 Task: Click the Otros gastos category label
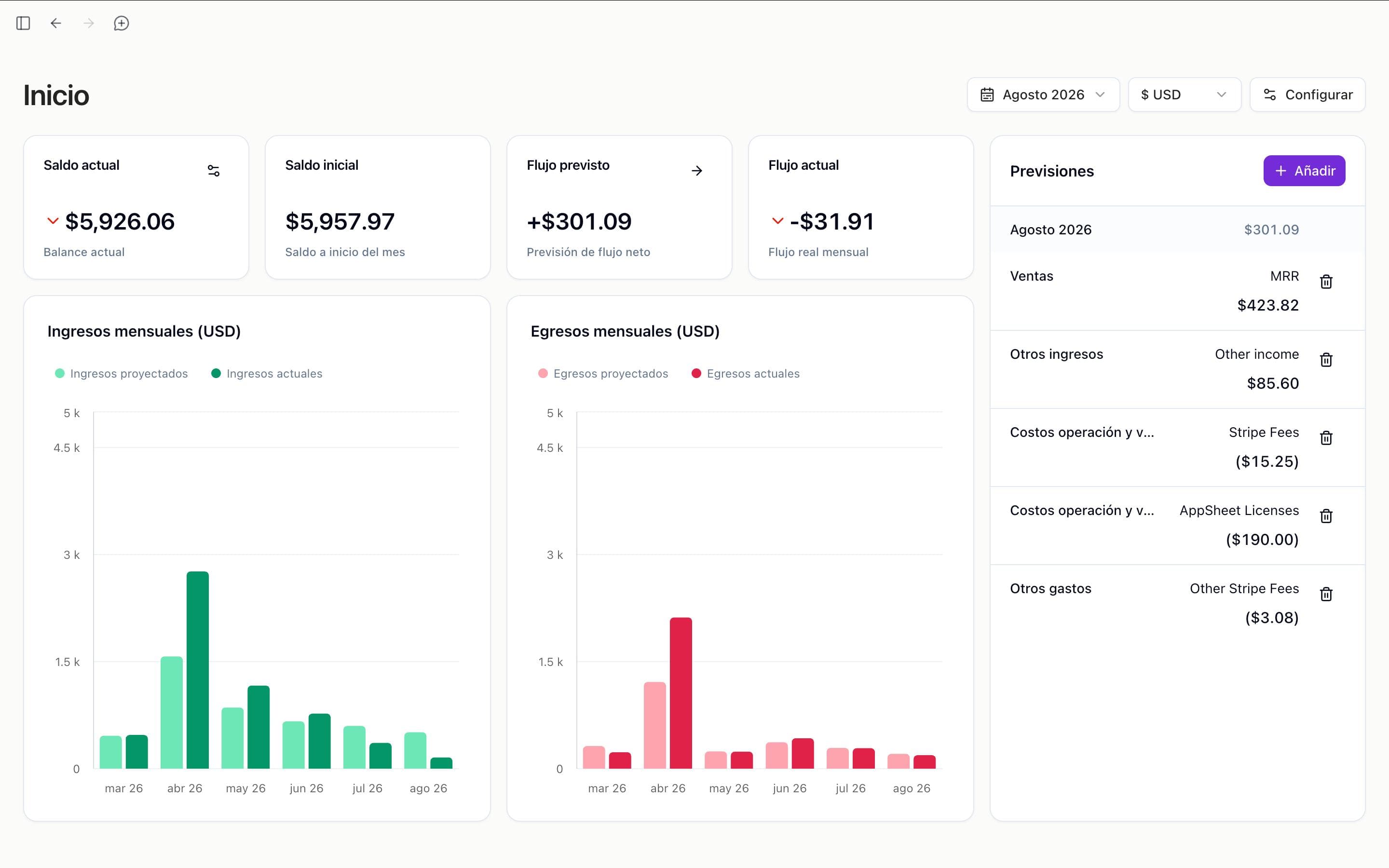pyautogui.click(x=1050, y=588)
